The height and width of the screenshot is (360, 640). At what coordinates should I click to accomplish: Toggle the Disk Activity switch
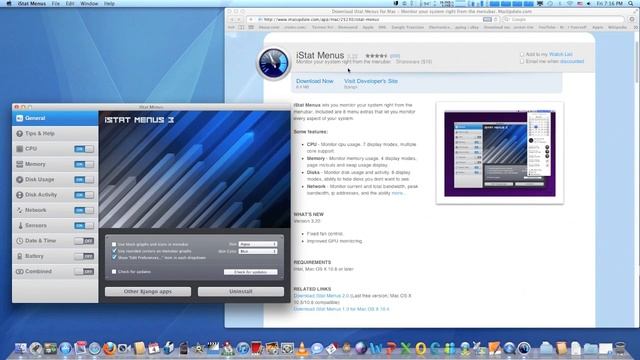point(84,195)
